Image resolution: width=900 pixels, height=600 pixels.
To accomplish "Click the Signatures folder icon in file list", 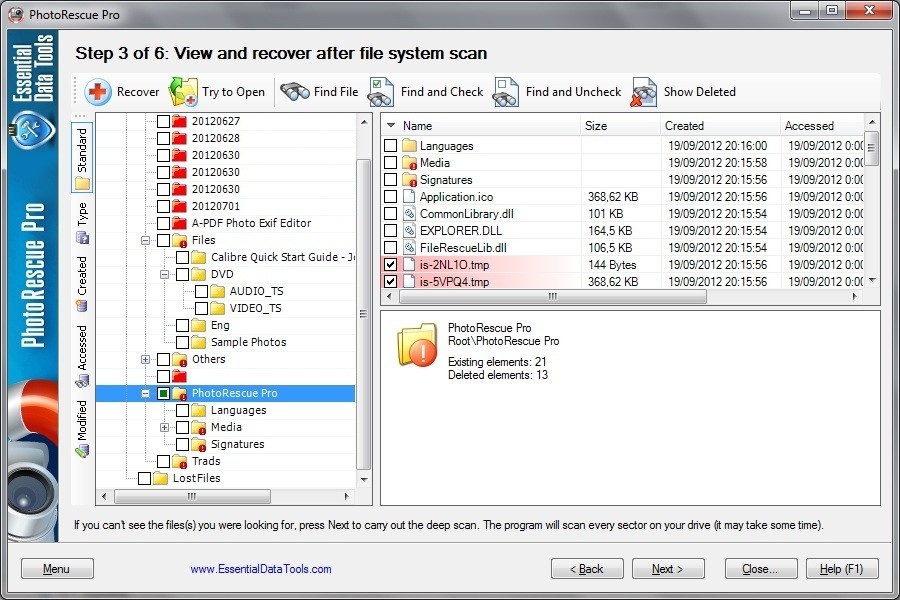I will (x=409, y=180).
